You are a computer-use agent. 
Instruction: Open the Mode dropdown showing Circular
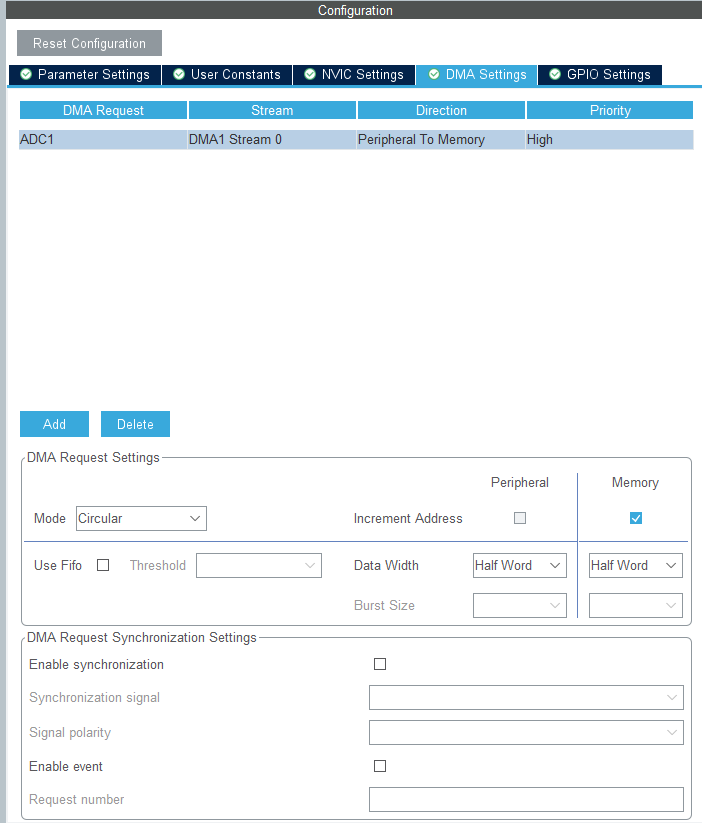[x=141, y=518]
